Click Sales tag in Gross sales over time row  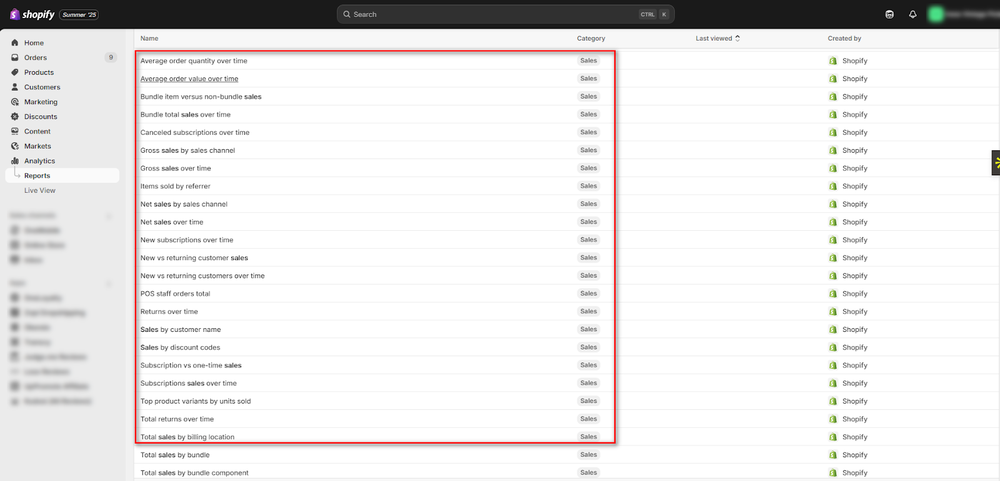coord(589,168)
